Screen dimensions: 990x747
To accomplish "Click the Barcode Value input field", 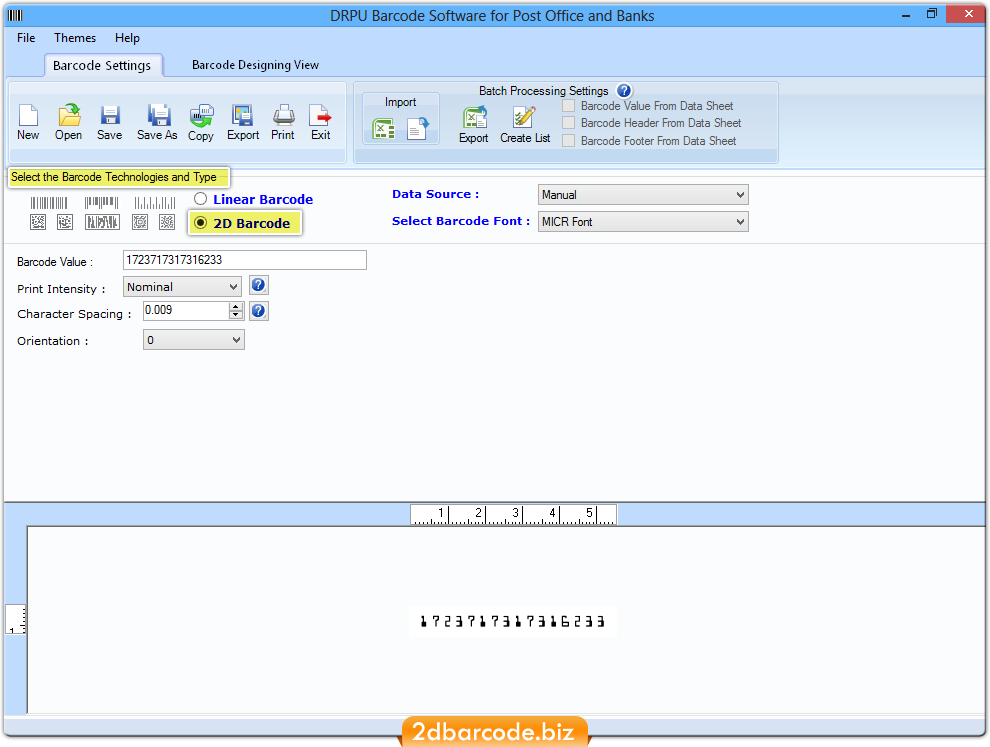I will coord(245,260).
